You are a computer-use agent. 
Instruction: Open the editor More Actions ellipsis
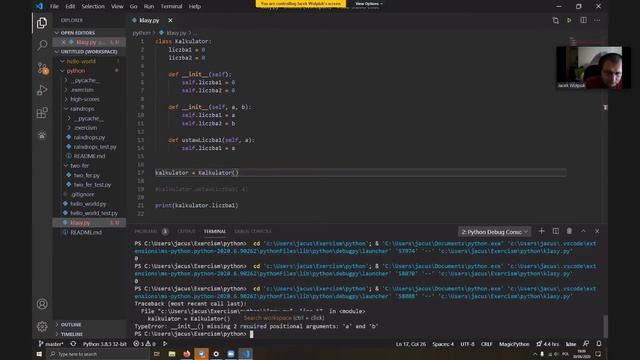pyautogui.click(x=597, y=20)
